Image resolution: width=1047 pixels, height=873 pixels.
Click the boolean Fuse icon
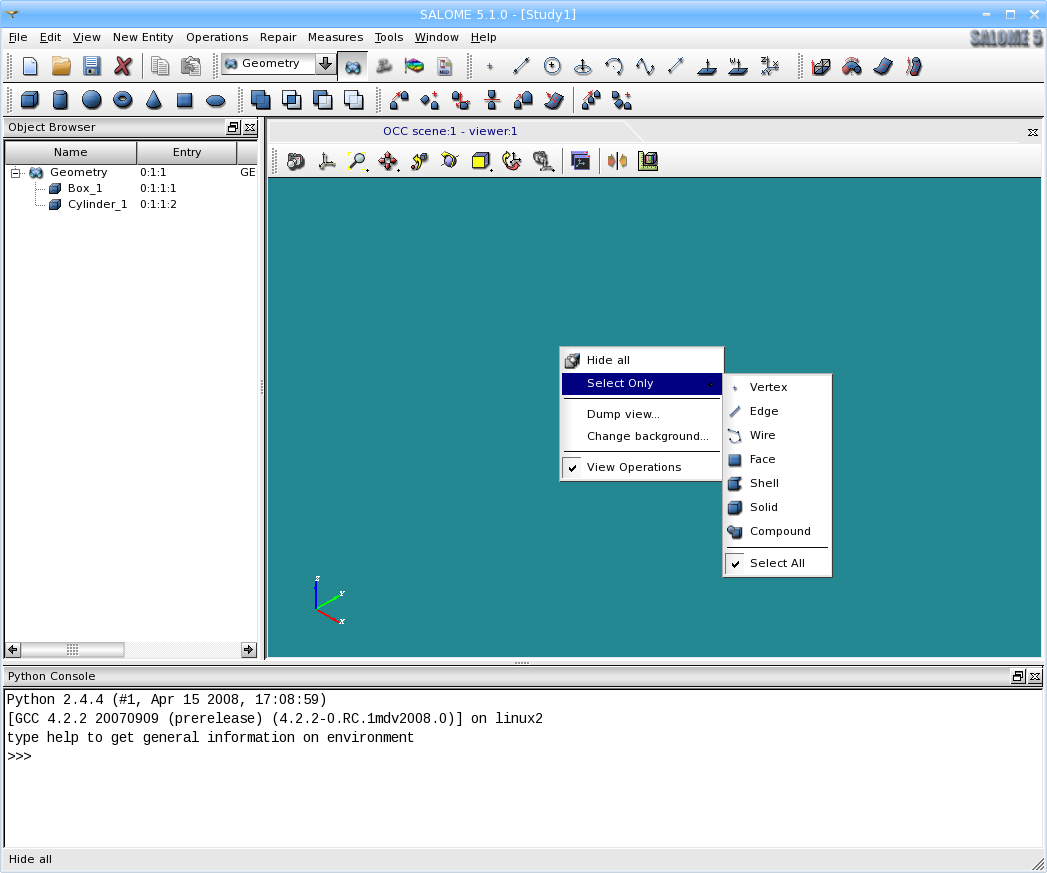tap(260, 100)
